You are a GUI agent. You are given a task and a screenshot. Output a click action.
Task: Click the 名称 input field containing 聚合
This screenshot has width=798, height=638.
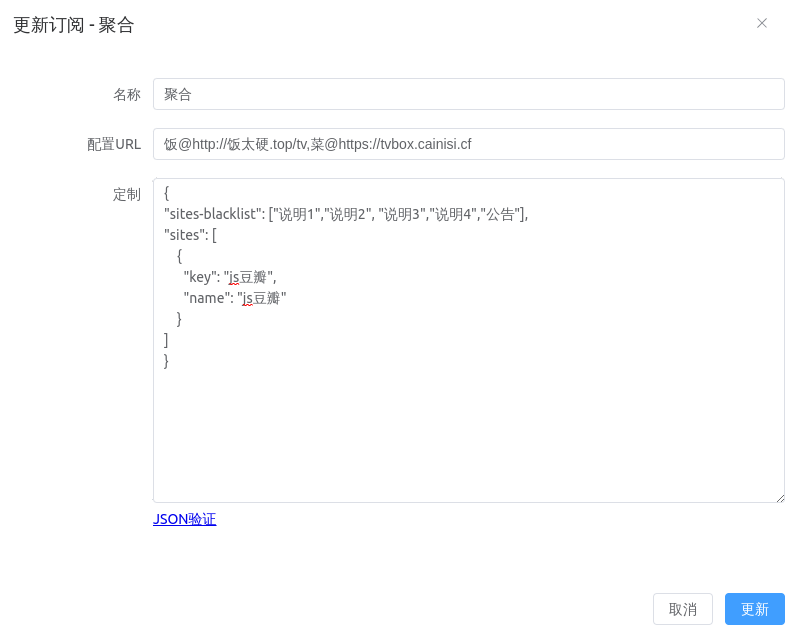(468, 94)
